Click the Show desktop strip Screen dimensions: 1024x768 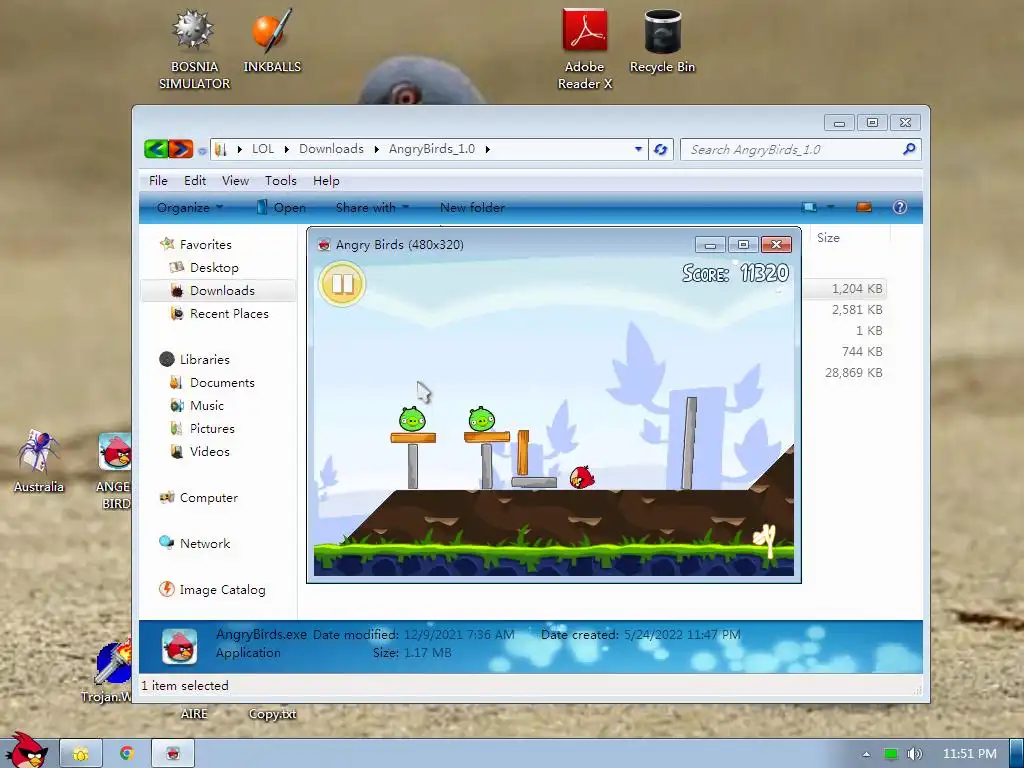click(1017, 753)
